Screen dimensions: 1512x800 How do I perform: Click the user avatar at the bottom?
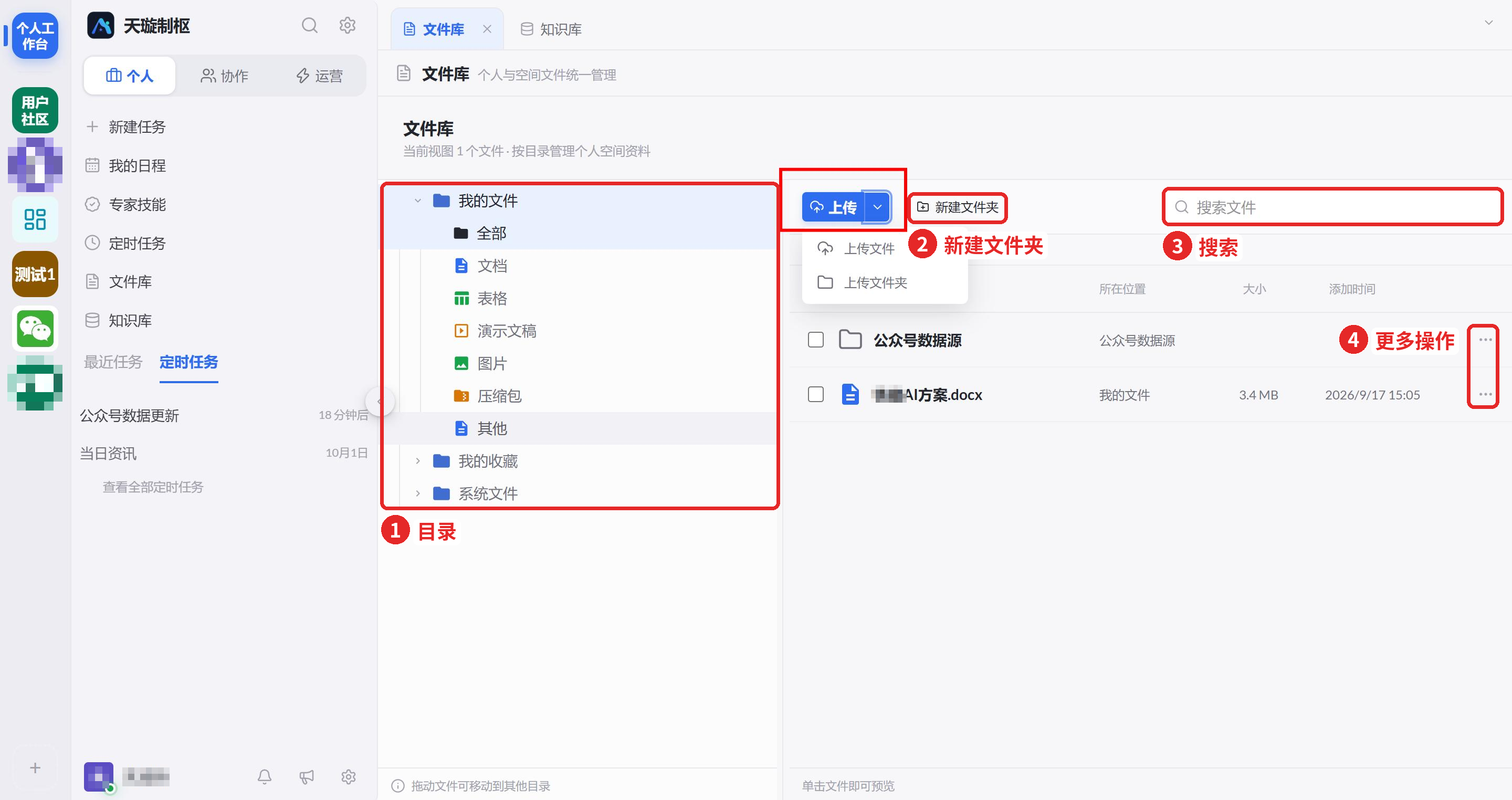tap(99, 777)
